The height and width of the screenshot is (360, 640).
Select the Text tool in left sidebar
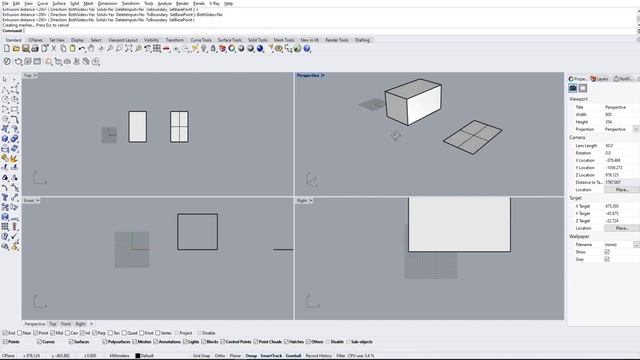coord(5,198)
